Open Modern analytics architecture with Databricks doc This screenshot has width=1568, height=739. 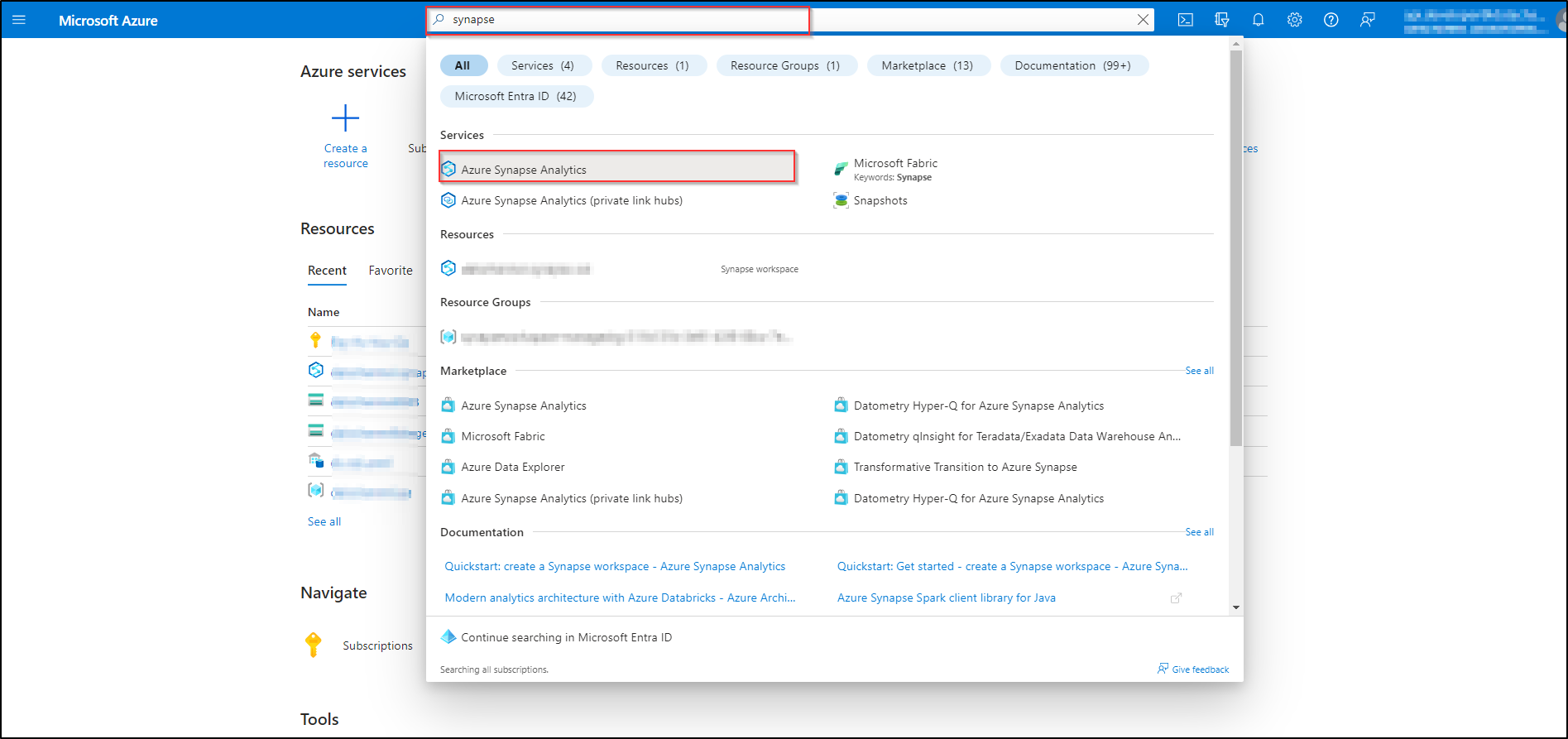pos(620,597)
